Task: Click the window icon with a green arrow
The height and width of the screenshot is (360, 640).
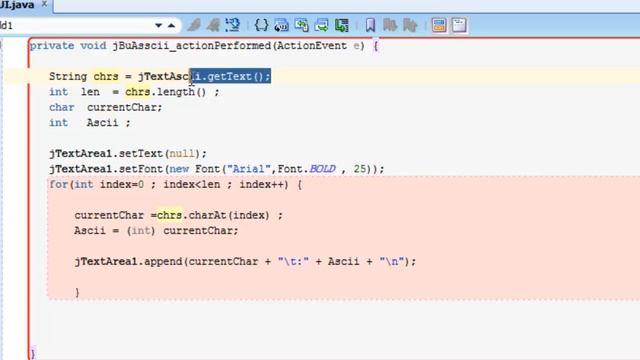Action: [322, 25]
